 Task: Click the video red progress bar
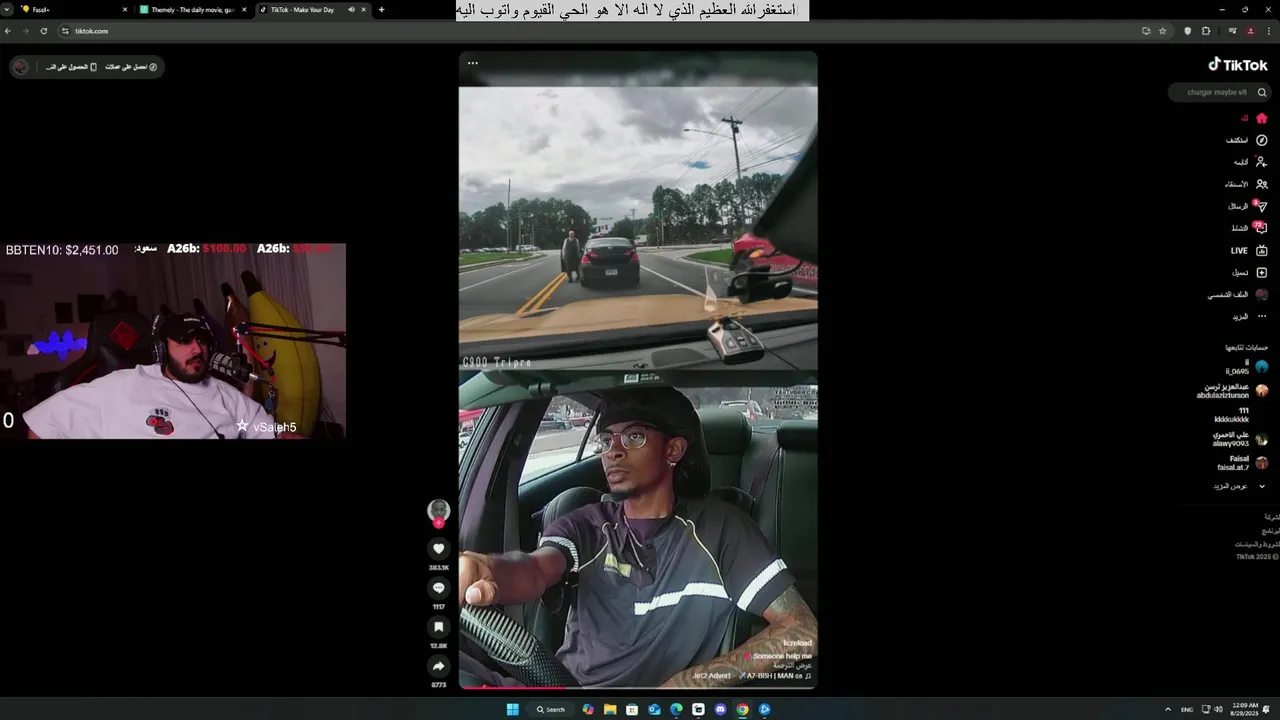point(512,687)
